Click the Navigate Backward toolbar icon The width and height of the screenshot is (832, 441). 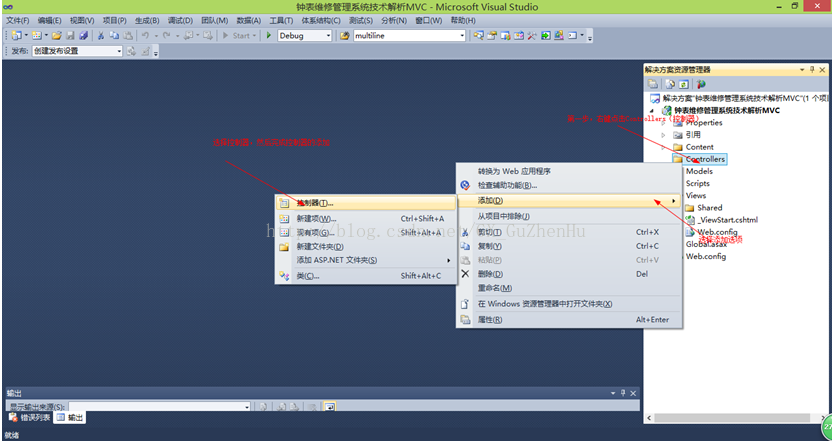coord(188,36)
